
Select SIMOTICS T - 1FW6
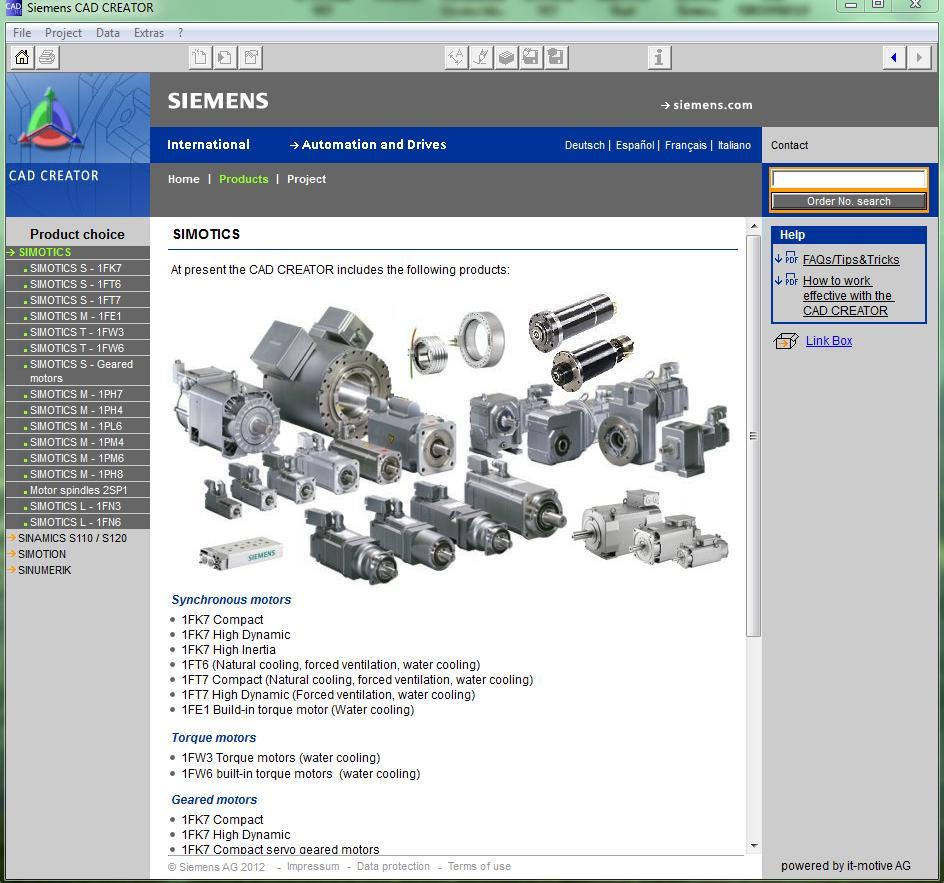coord(78,348)
